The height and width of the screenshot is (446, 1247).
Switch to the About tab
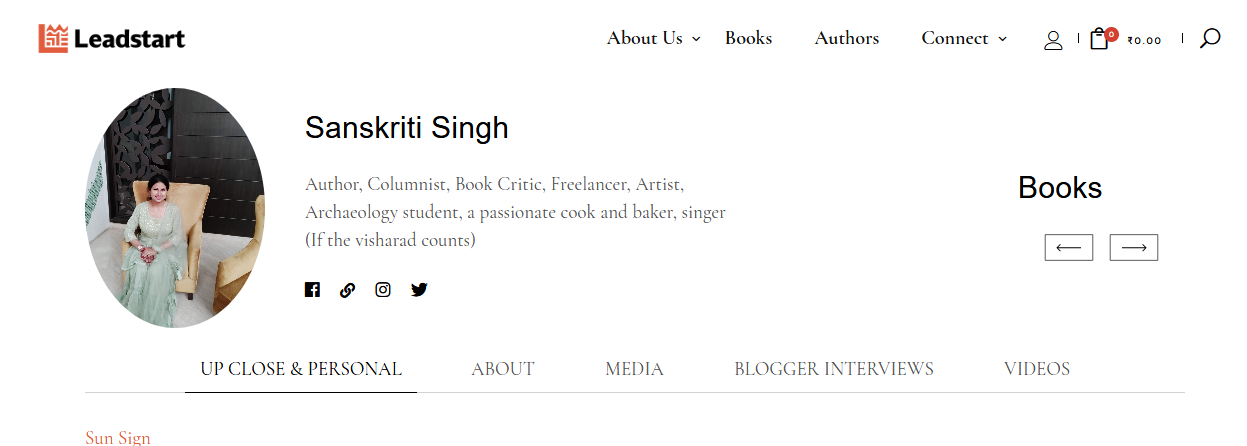503,369
